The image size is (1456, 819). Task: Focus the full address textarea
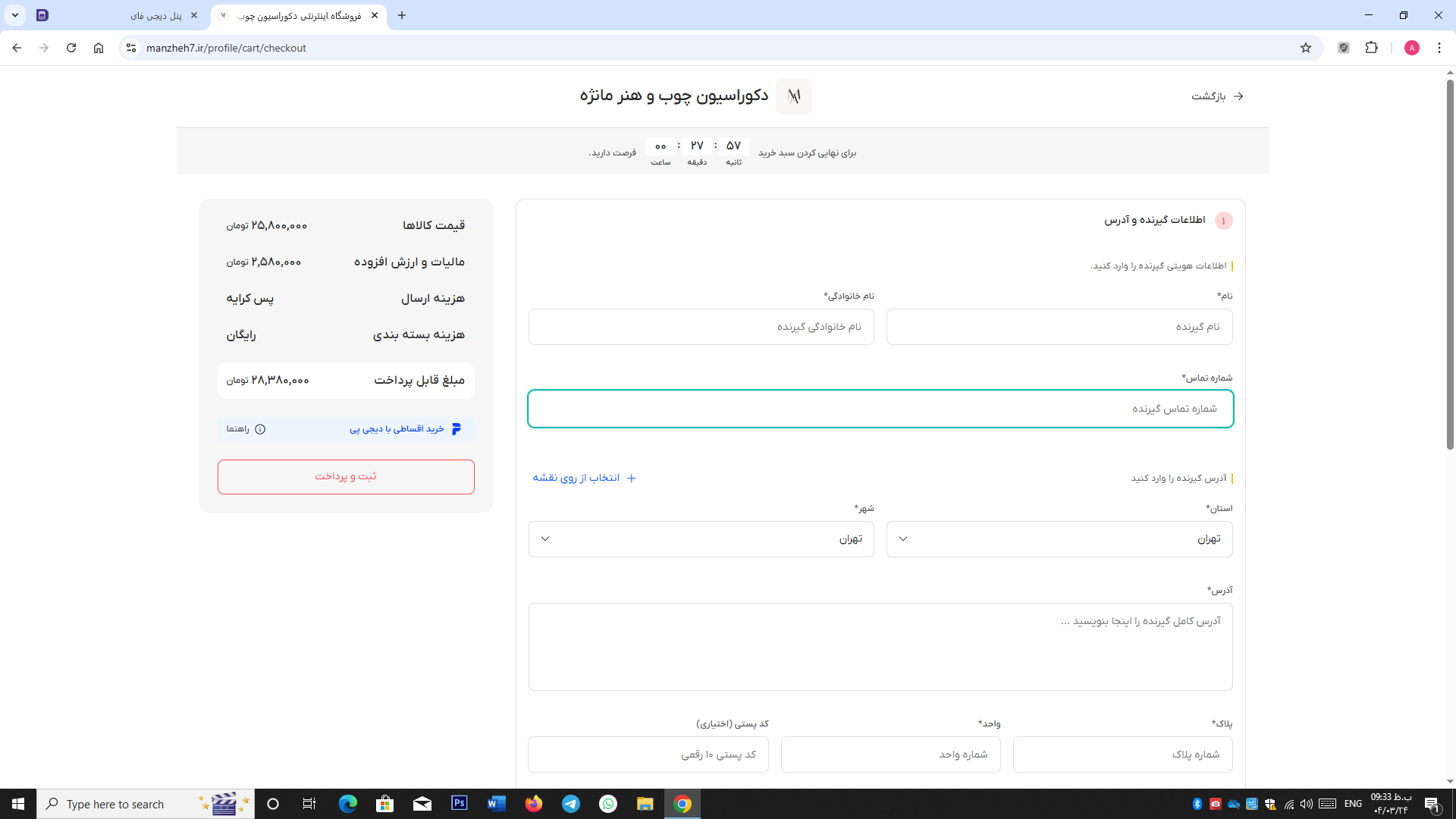tap(880, 647)
